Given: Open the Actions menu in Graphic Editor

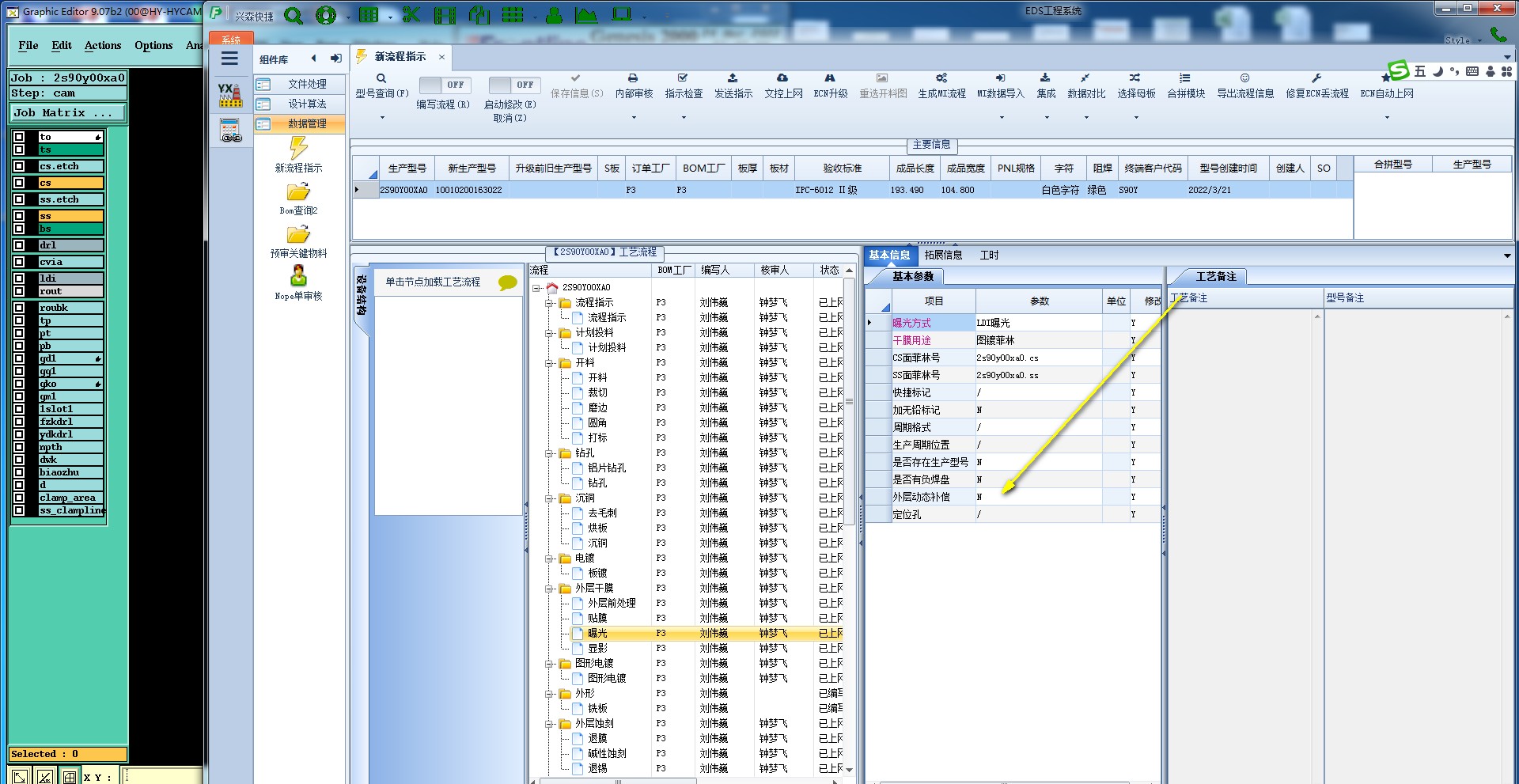Looking at the screenshot, I should tap(103, 45).
